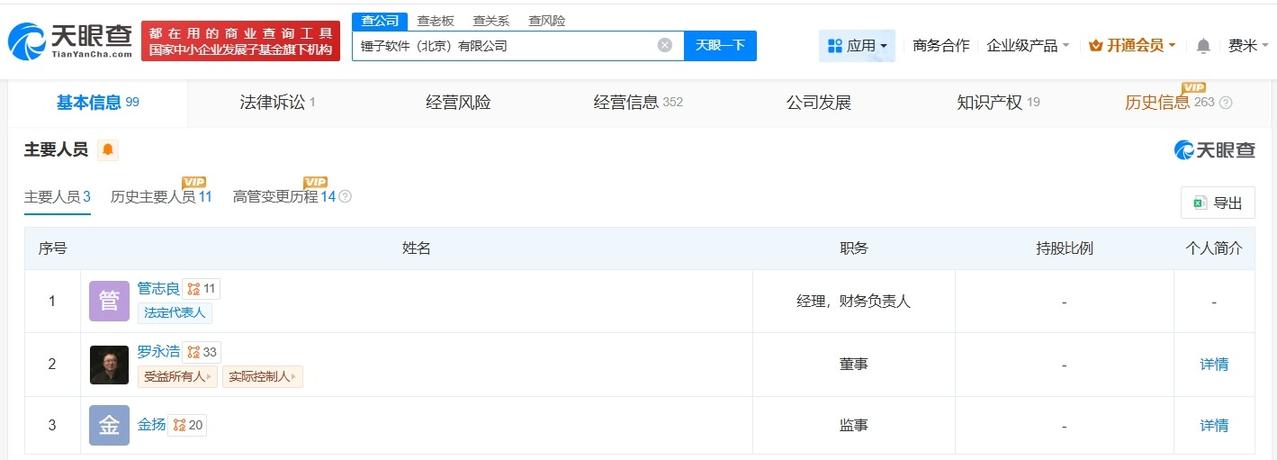1277x460 pixels.
Task: Select the 历史主要人员 11 sub-tab
Action: pos(161,197)
